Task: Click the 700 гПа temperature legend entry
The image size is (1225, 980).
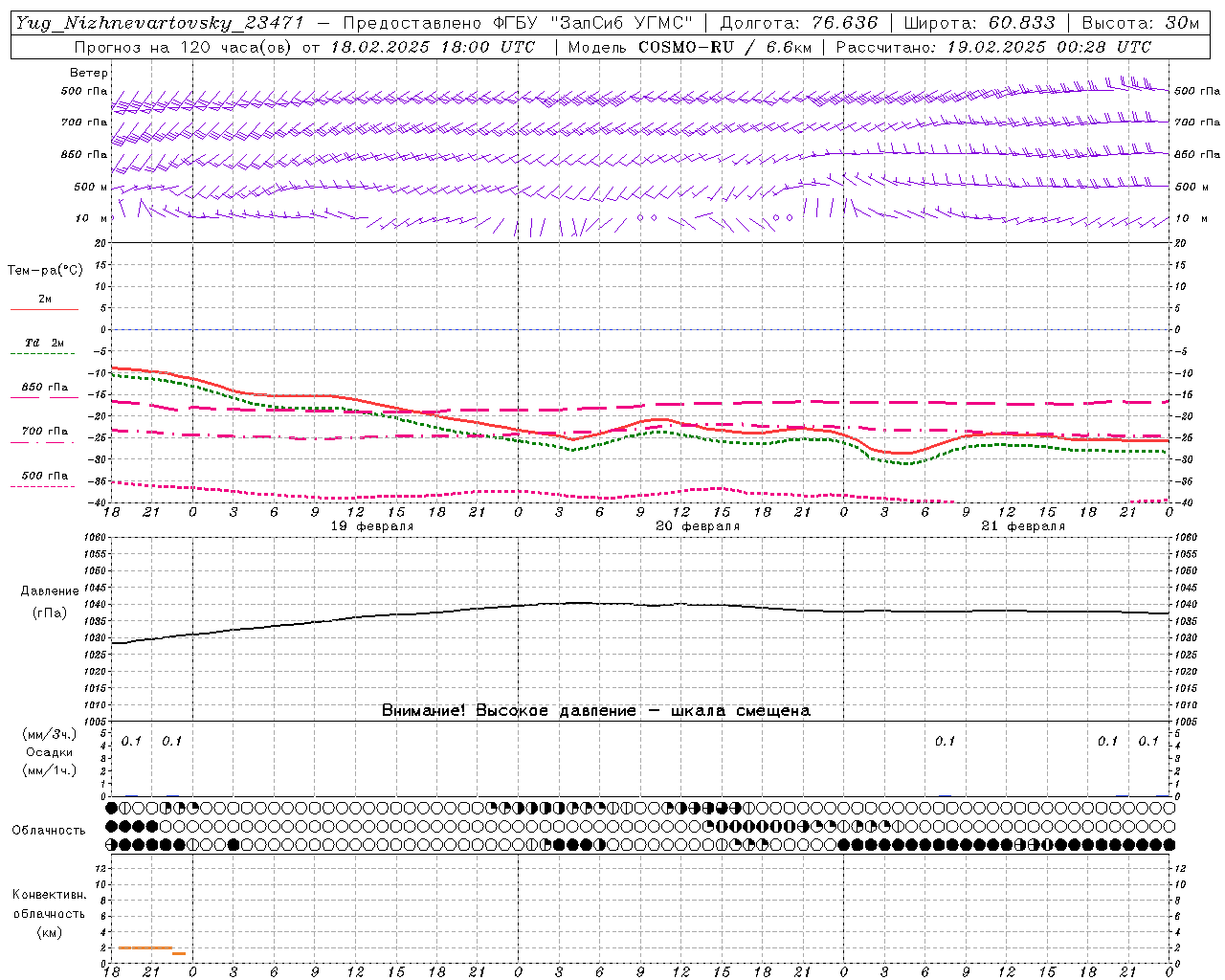Action: click(44, 432)
